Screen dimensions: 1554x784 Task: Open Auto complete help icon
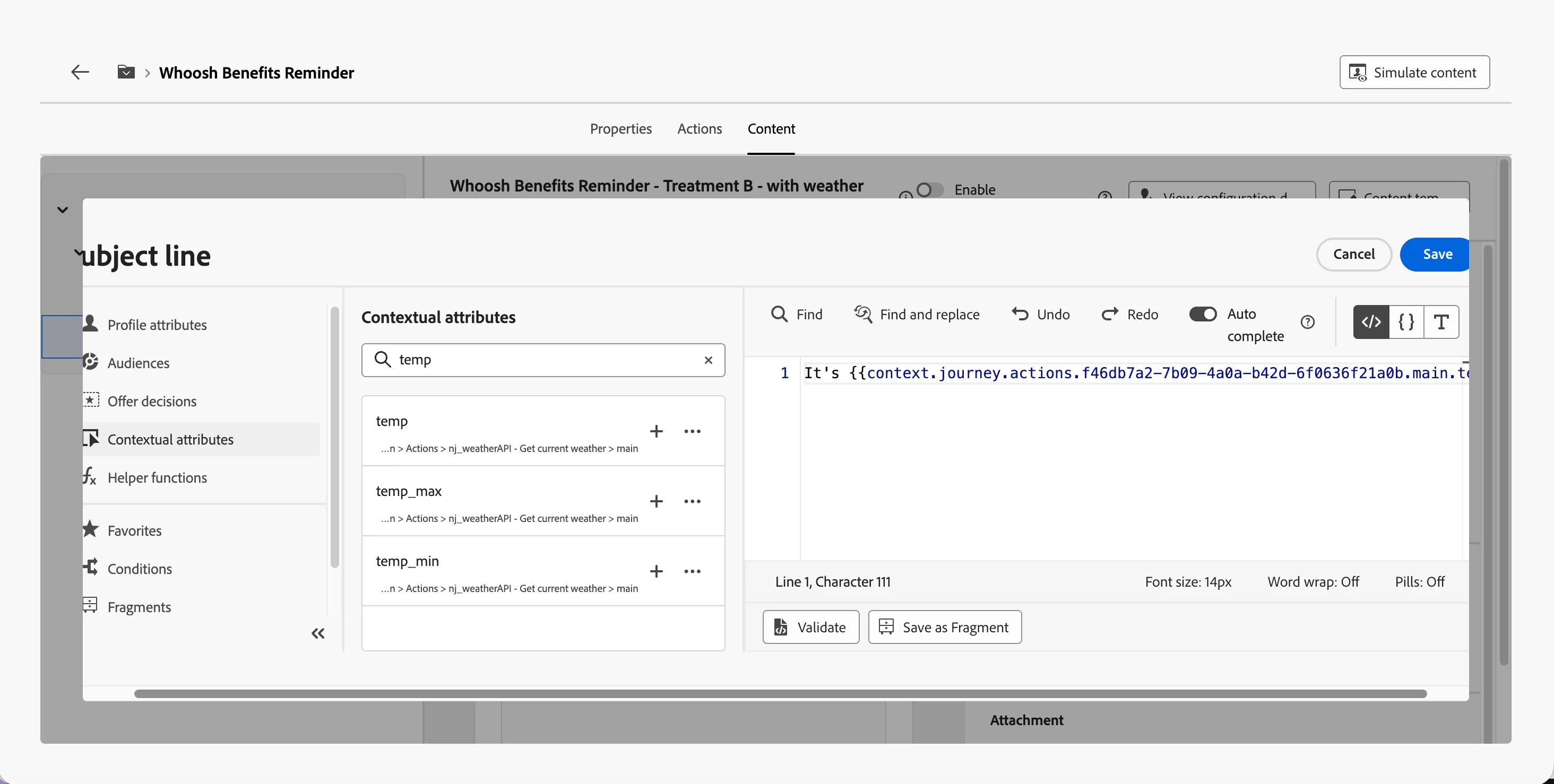coord(1307,322)
